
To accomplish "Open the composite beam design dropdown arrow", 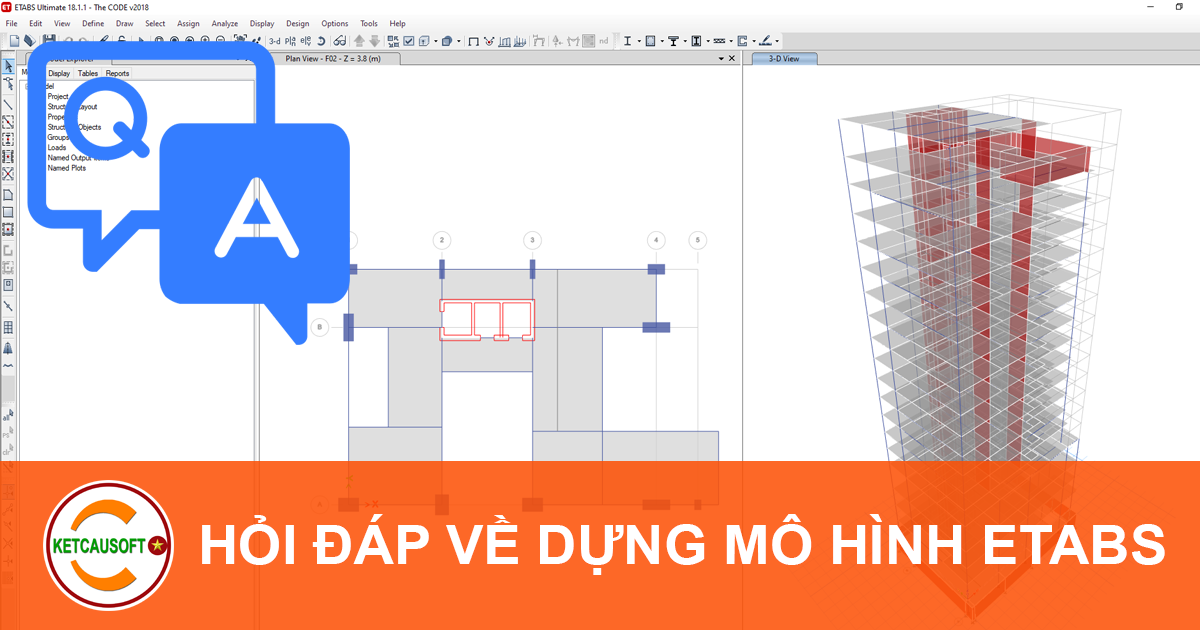I will pyautogui.click(x=685, y=41).
